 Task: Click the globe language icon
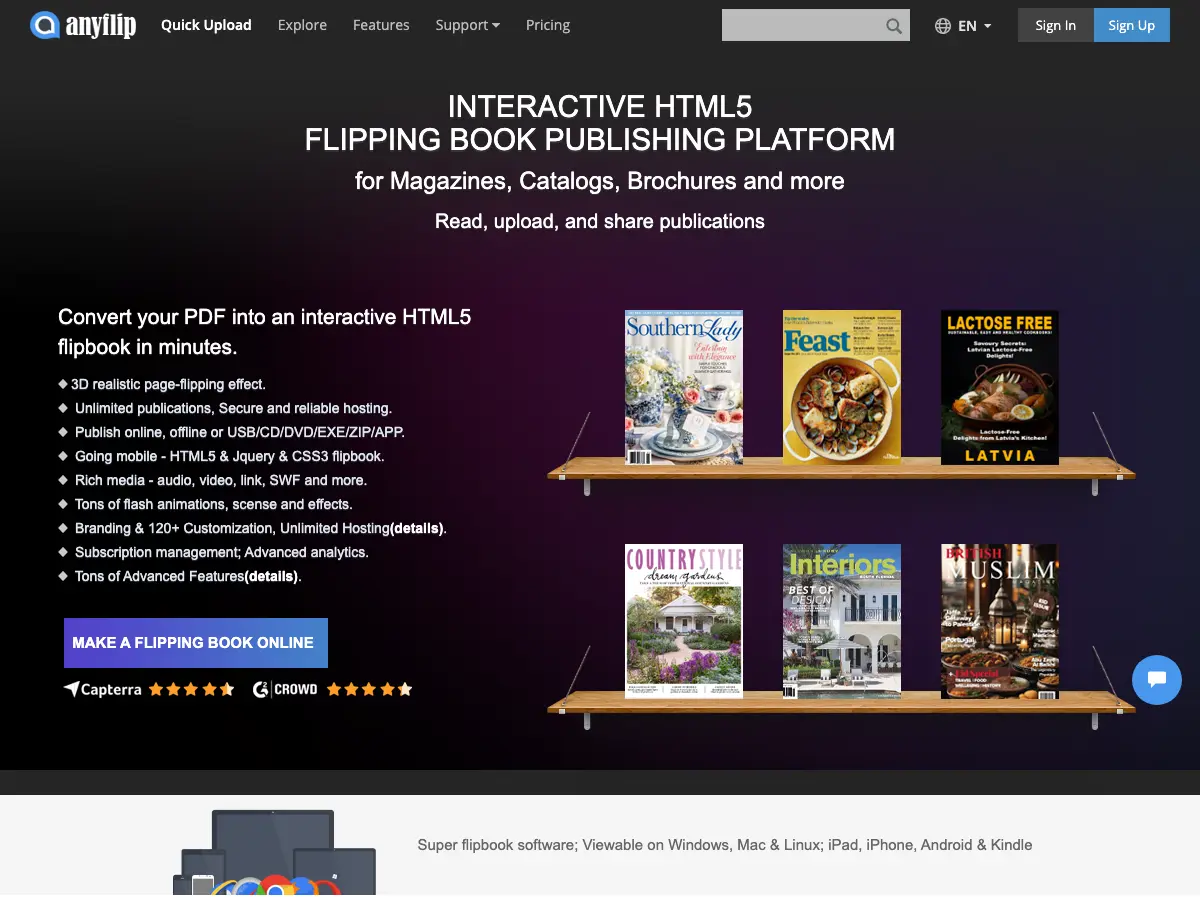click(x=943, y=26)
